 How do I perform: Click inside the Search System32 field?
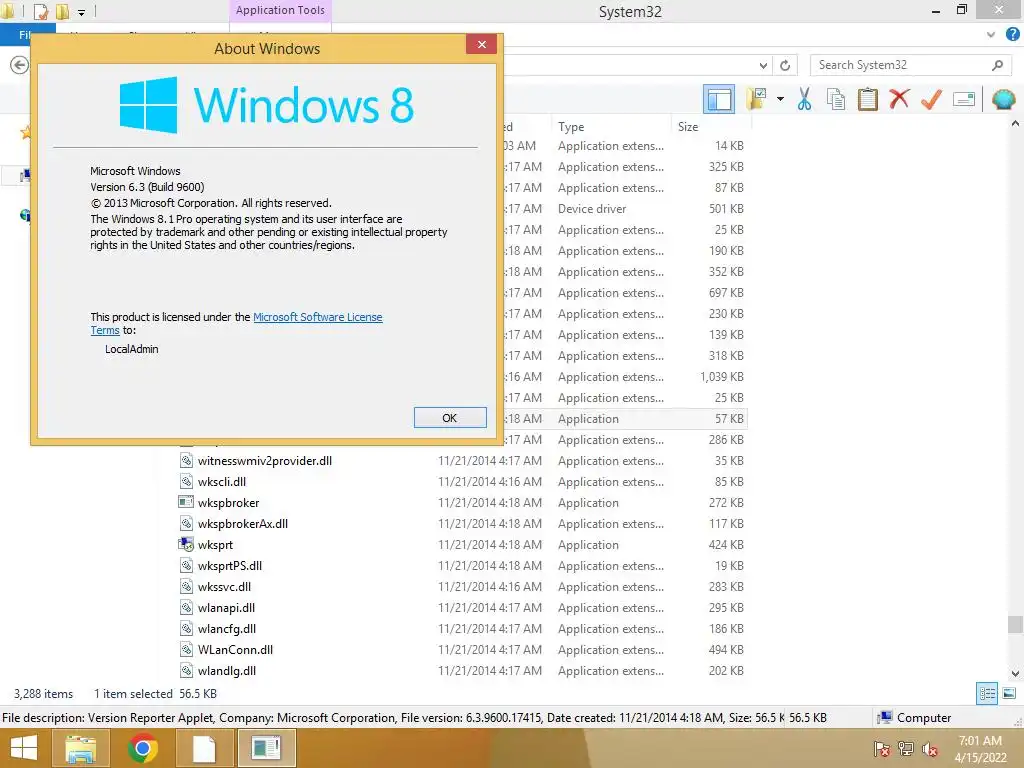click(x=901, y=65)
